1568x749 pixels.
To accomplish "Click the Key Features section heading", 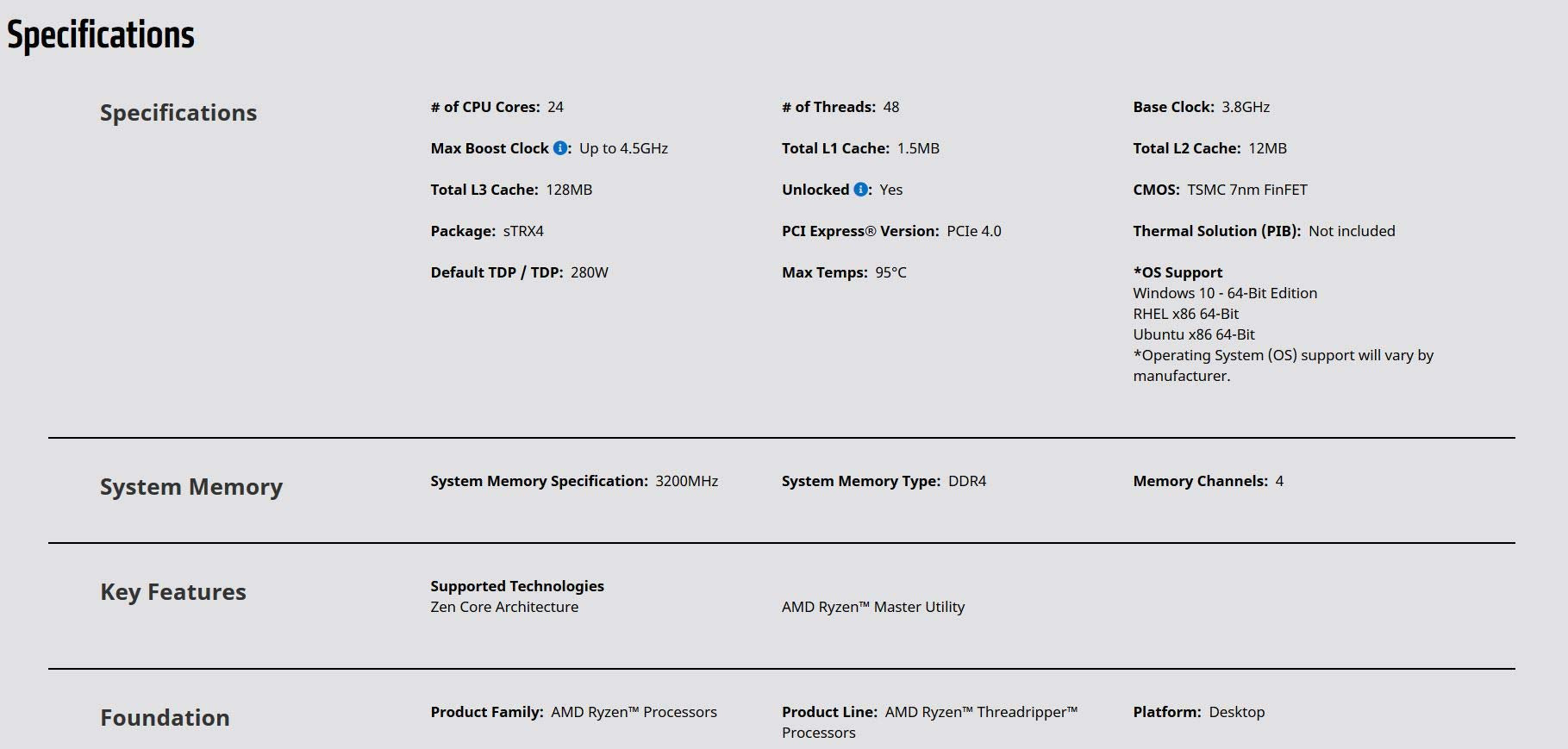I will [x=172, y=592].
